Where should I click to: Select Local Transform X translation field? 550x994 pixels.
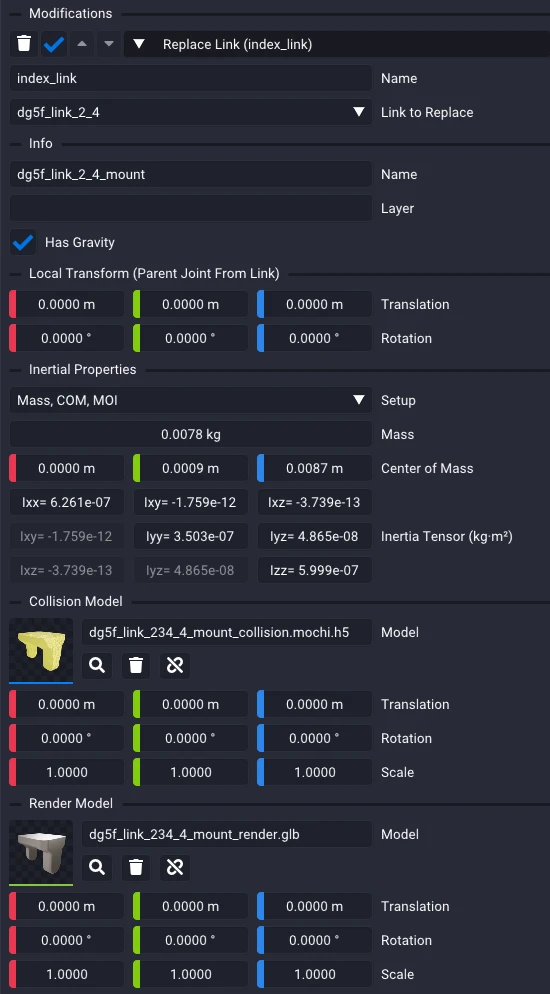coord(67,304)
